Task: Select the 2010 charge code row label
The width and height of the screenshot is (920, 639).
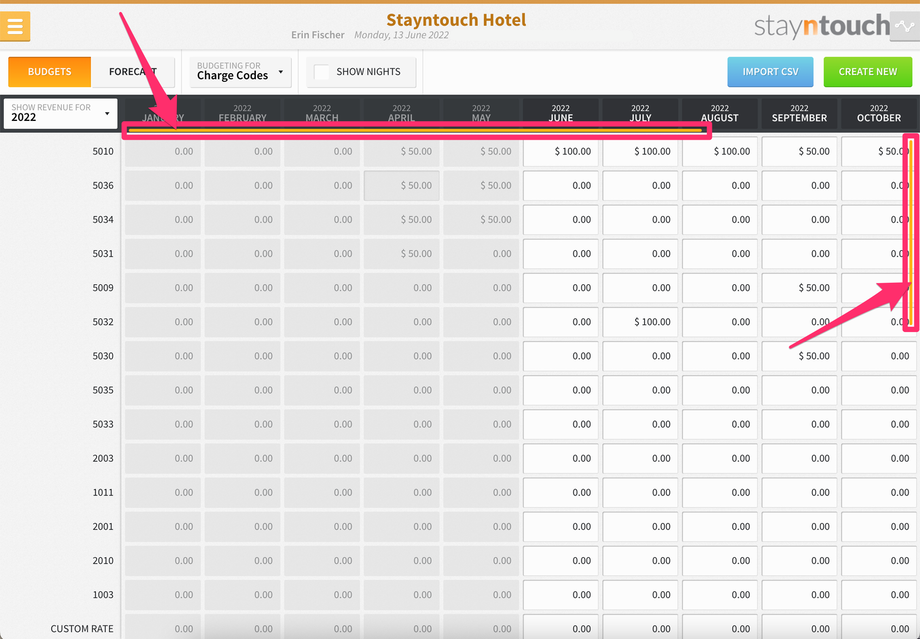Action: point(103,560)
